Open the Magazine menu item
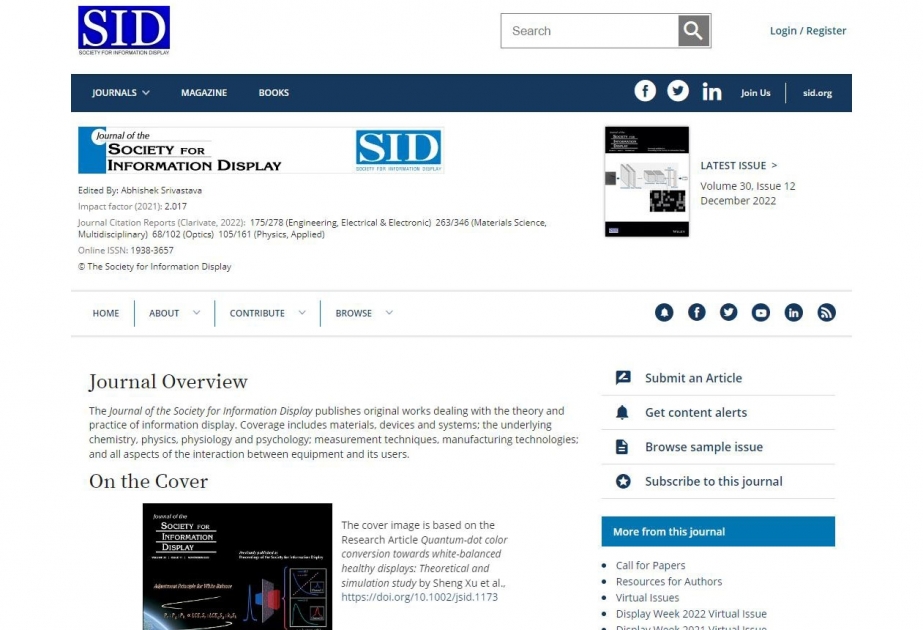The height and width of the screenshot is (630, 923). pos(204,92)
